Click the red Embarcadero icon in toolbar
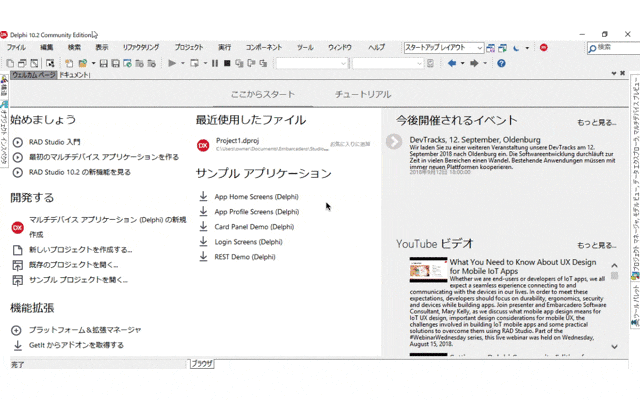Viewport: 640px width, 400px height. tap(544, 48)
